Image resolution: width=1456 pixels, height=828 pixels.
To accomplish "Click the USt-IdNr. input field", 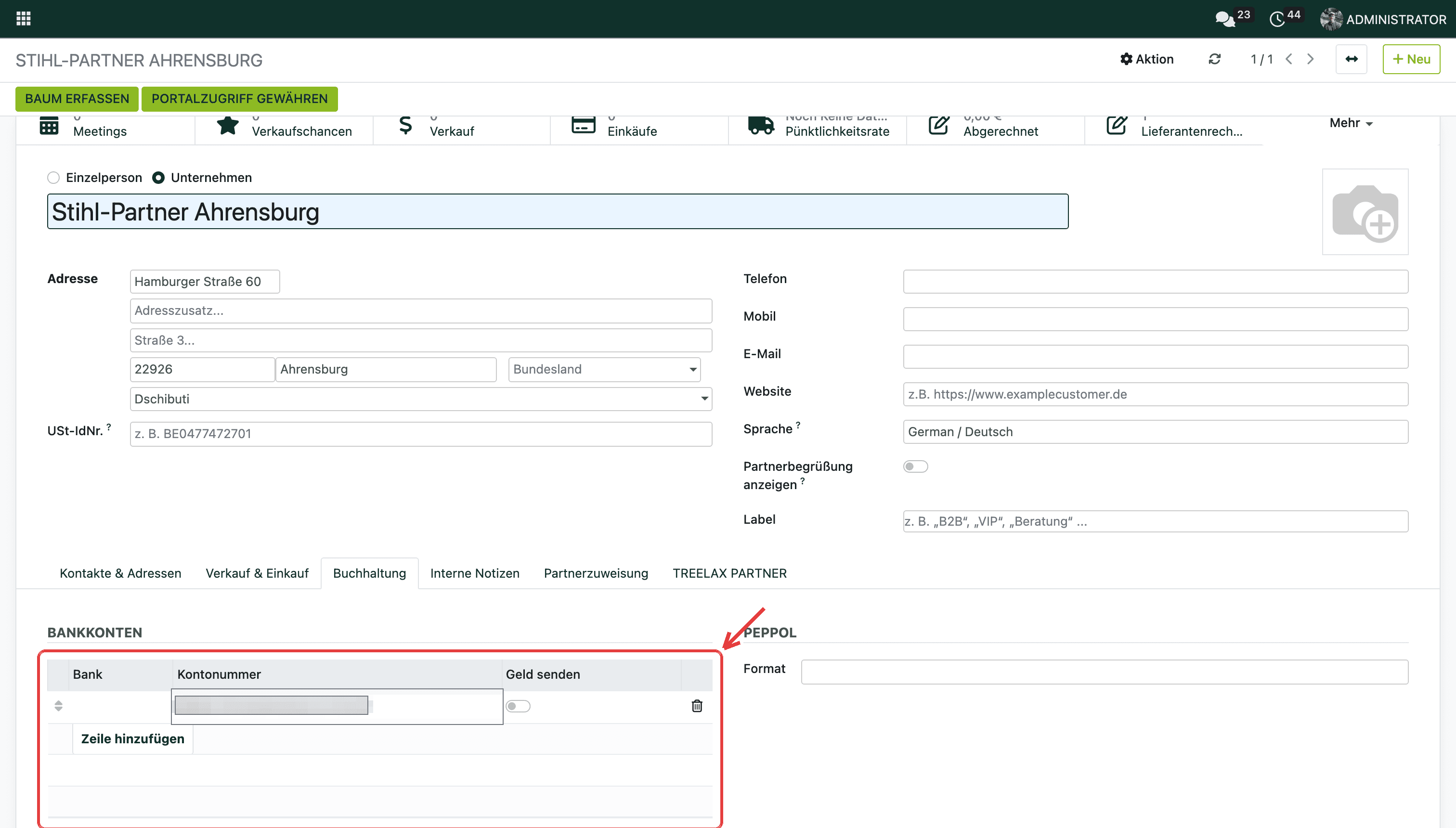I will point(421,434).
